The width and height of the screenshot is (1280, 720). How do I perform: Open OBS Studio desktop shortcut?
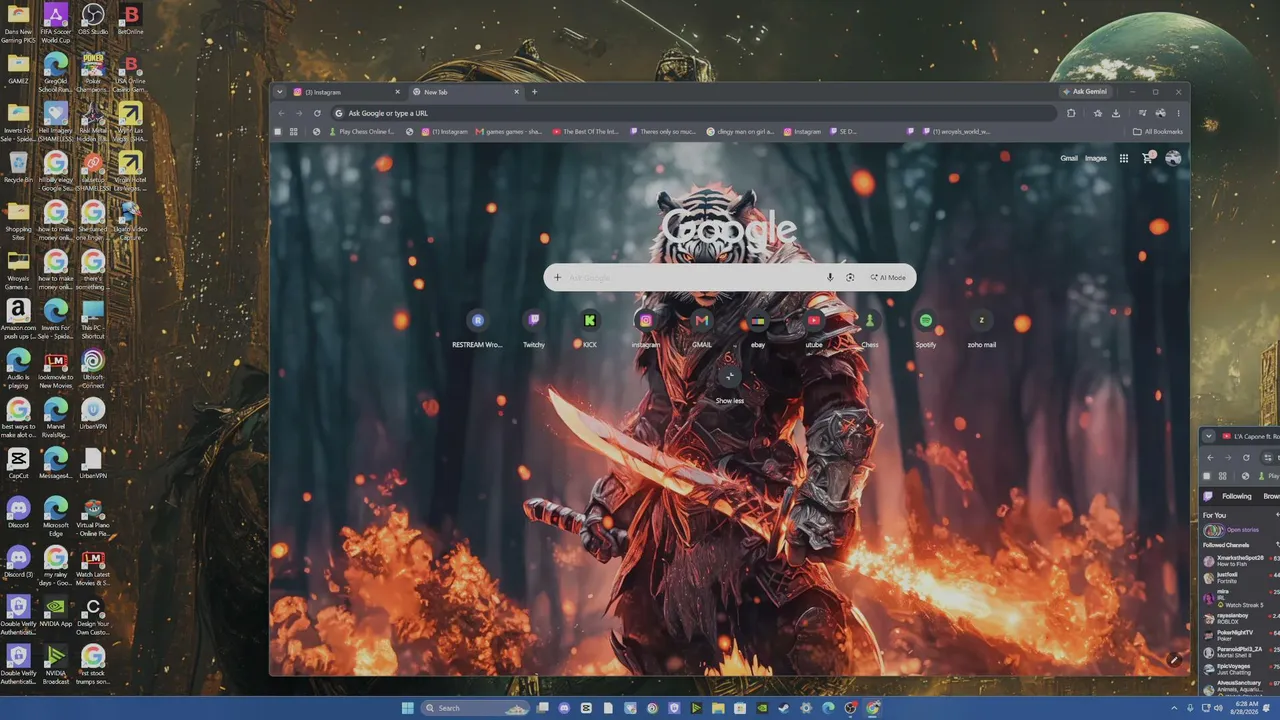click(x=93, y=19)
